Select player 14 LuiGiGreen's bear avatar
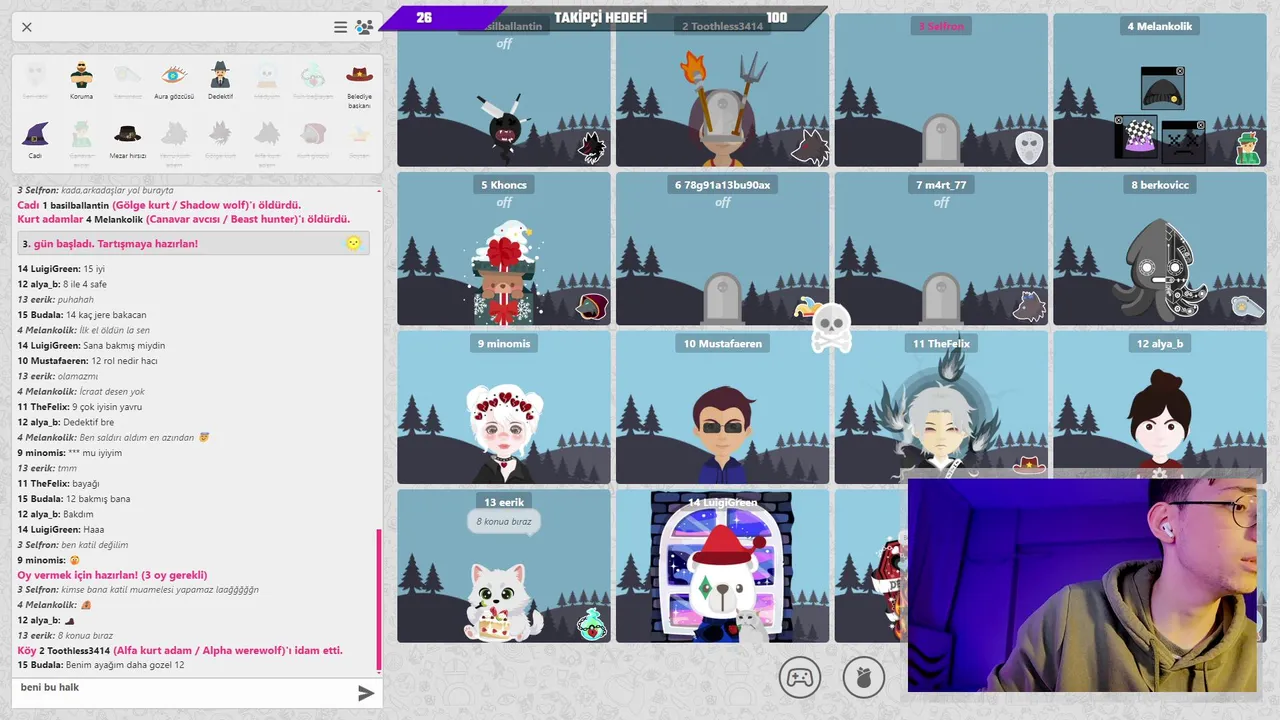This screenshot has width=1280, height=720. point(720,585)
